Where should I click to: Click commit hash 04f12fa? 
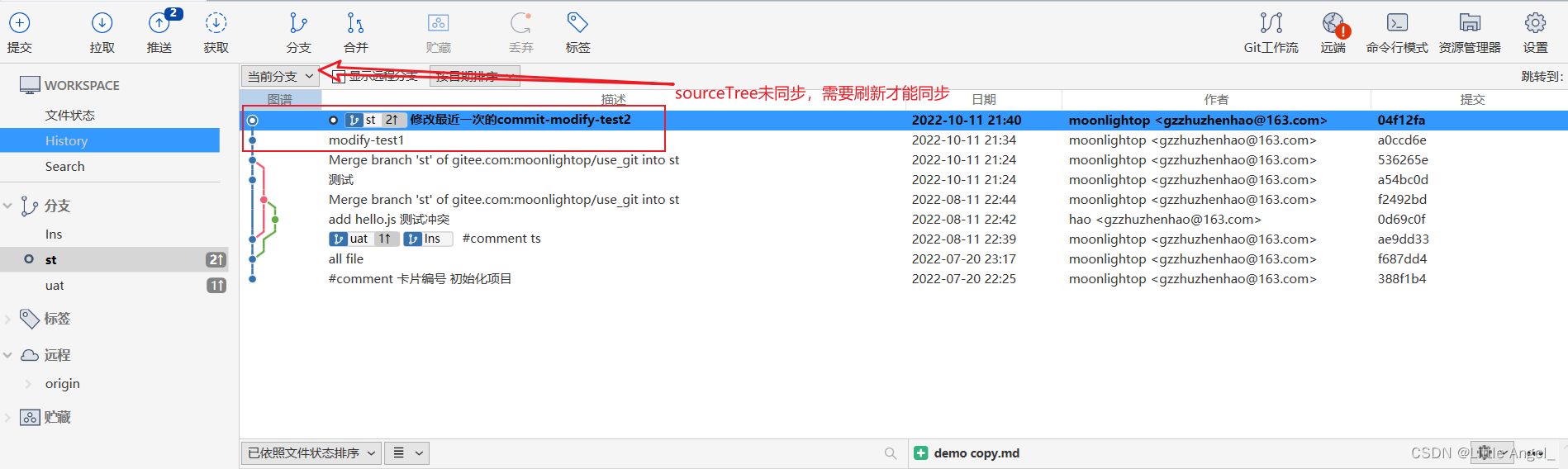(1401, 120)
